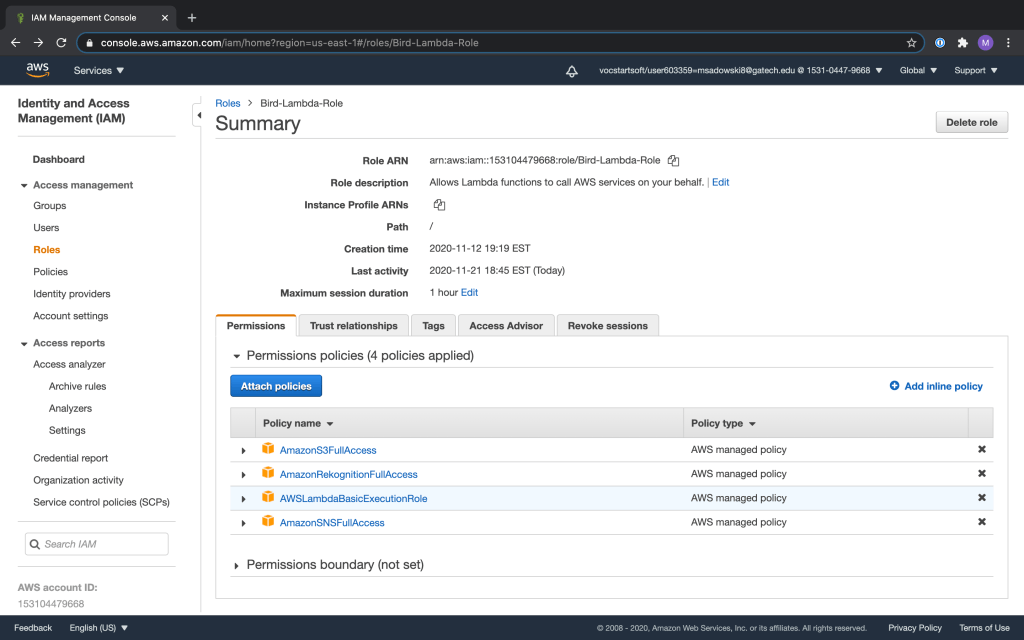
Task: Expand the Permissions boundary section
Action: [x=237, y=566]
